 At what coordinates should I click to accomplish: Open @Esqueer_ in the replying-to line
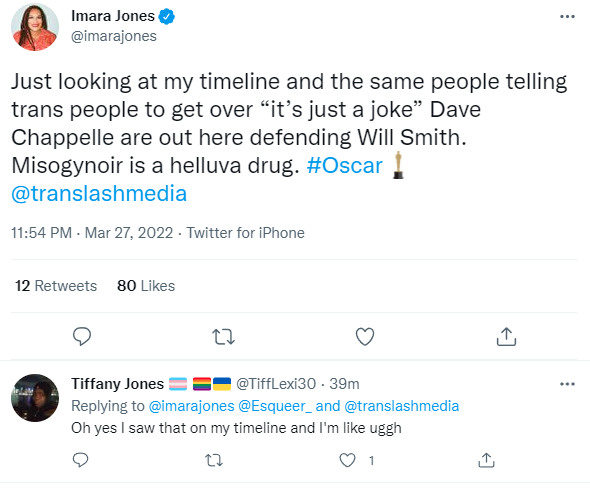coord(275,406)
